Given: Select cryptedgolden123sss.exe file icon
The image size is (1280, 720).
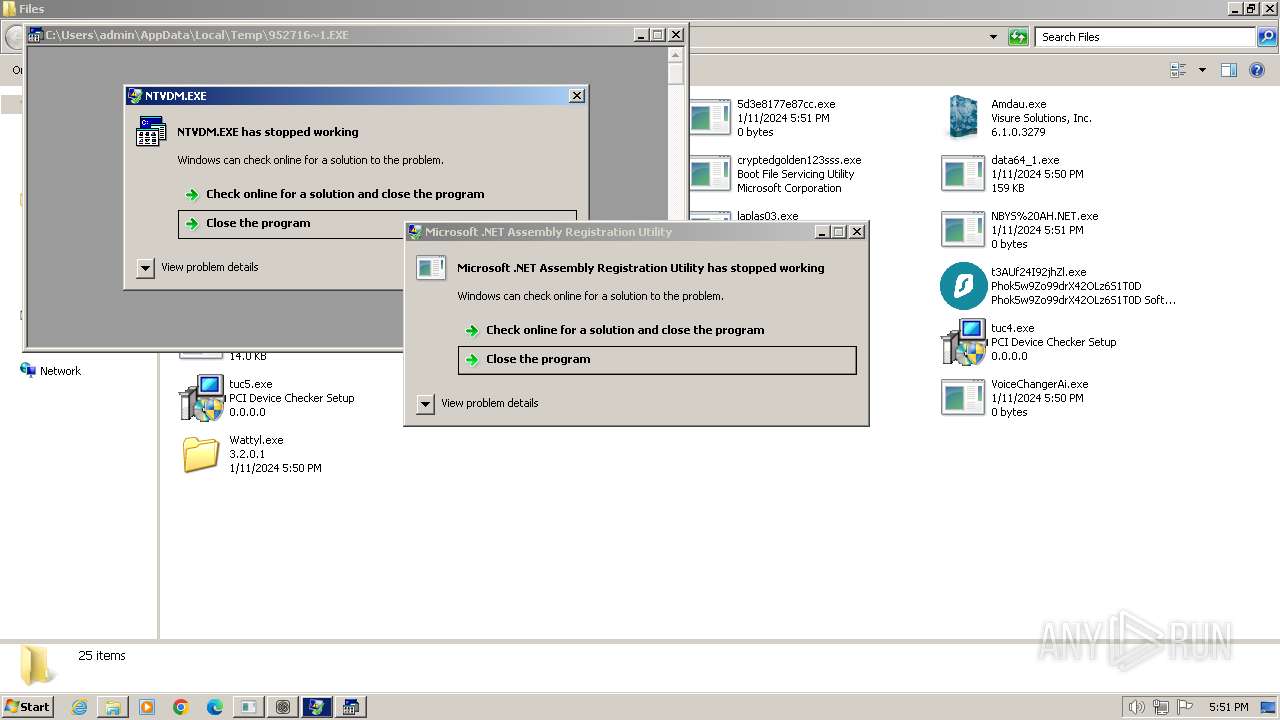Looking at the screenshot, I should tap(710, 173).
